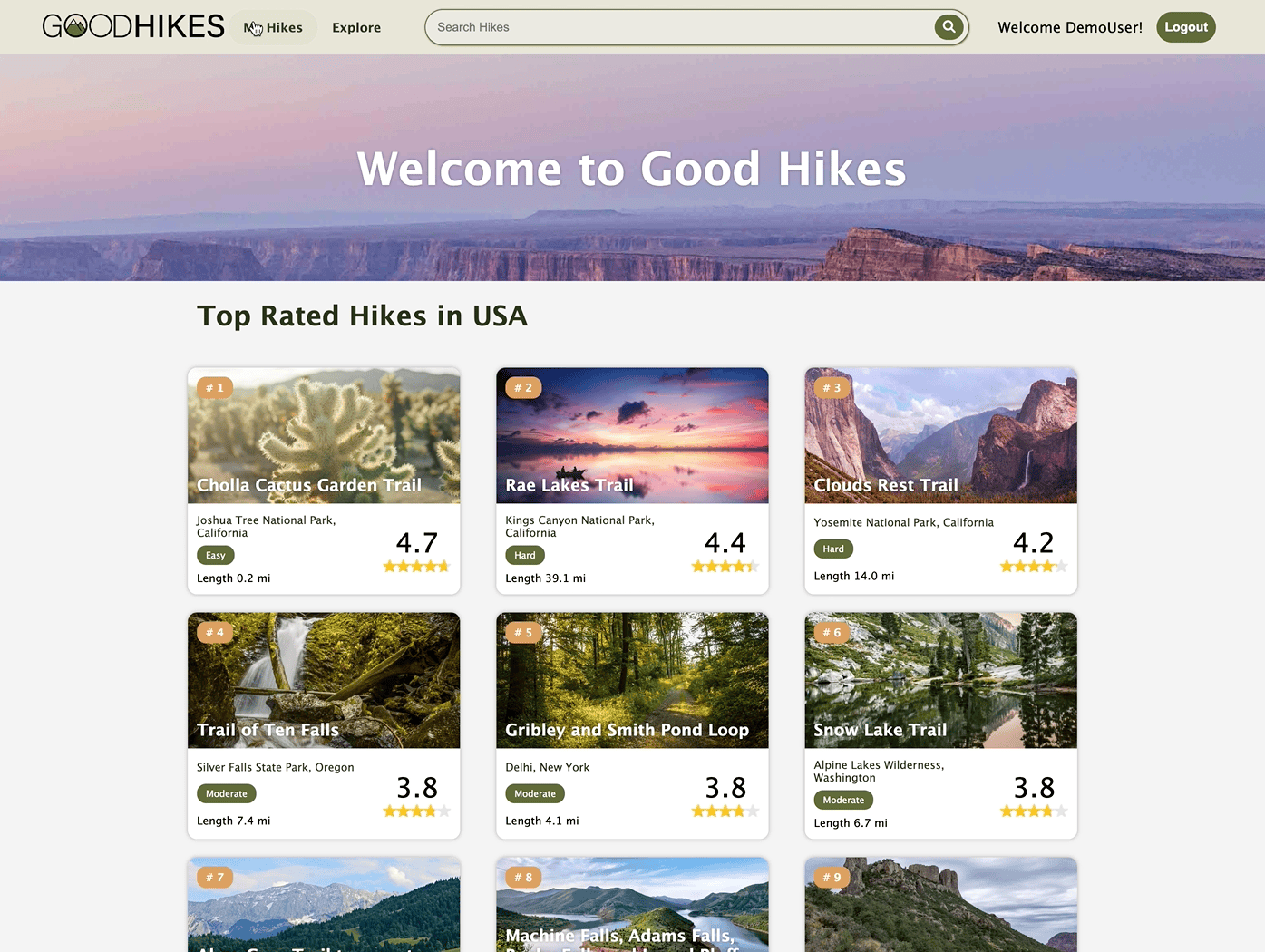The width and height of the screenshot is (1265, 952).
Task: Click the Welcome DemoUser! text
Action: [x=1070, y=27]
